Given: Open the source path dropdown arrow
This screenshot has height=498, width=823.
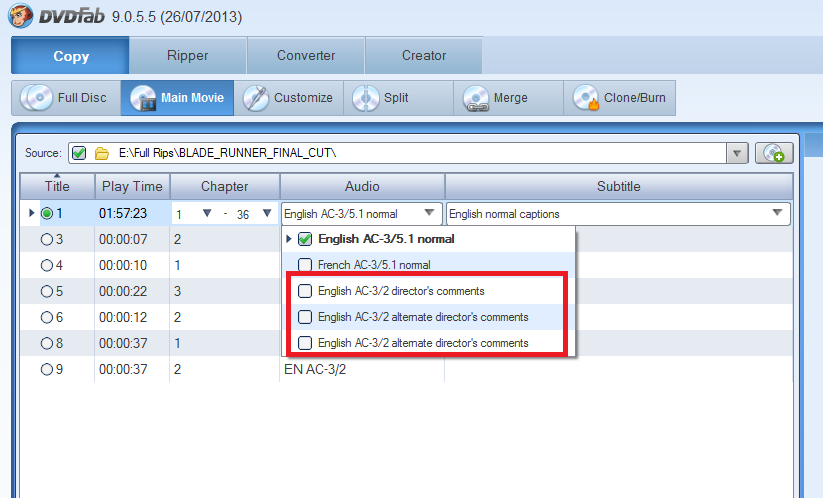Looking at the screenshot, I should pos(737,153).
